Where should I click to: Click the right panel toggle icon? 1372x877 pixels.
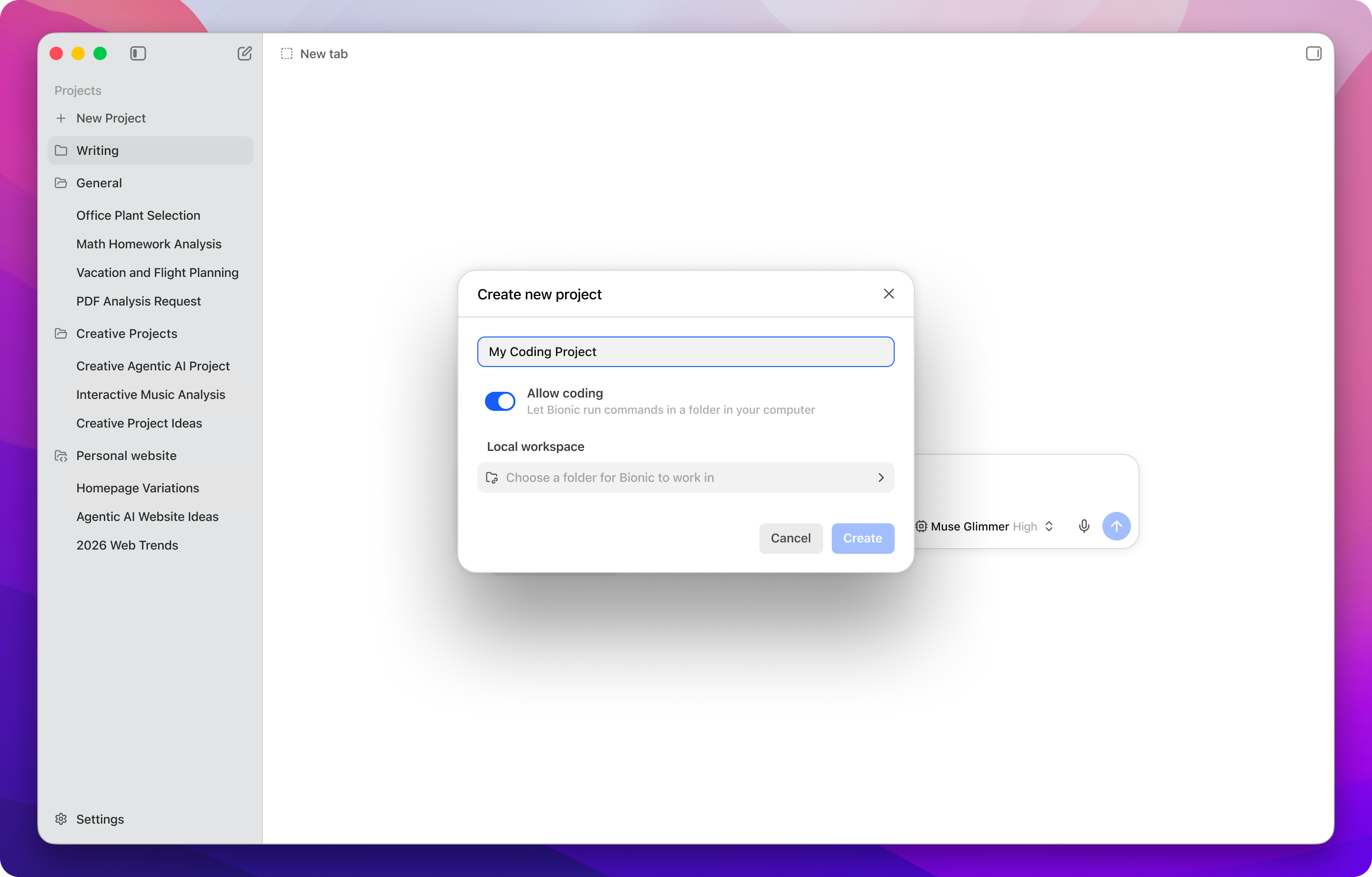click(1313, 53)
